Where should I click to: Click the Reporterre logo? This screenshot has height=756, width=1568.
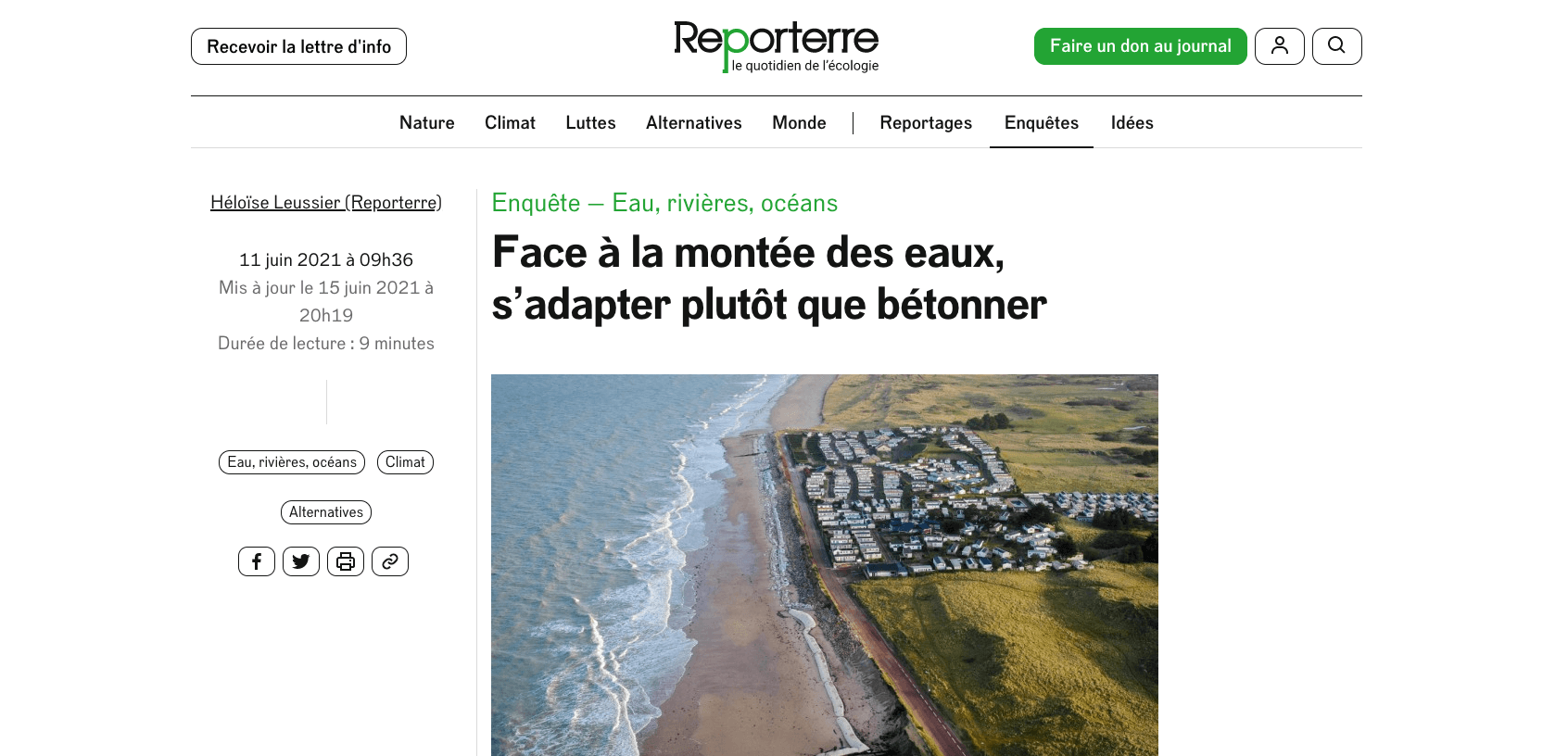(x=777, y=46)
